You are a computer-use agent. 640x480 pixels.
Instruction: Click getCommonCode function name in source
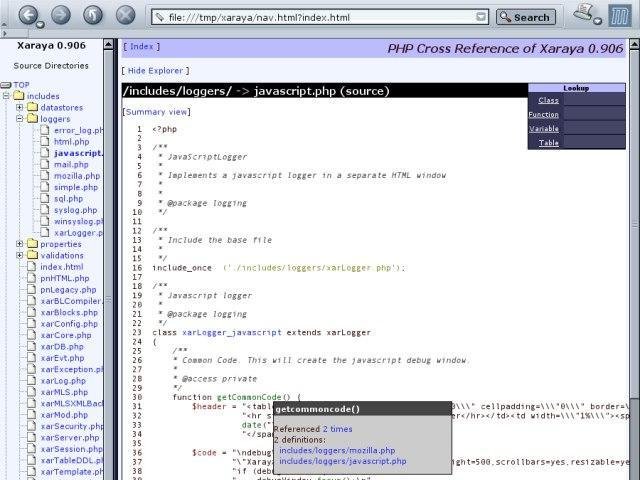(249, 397)
